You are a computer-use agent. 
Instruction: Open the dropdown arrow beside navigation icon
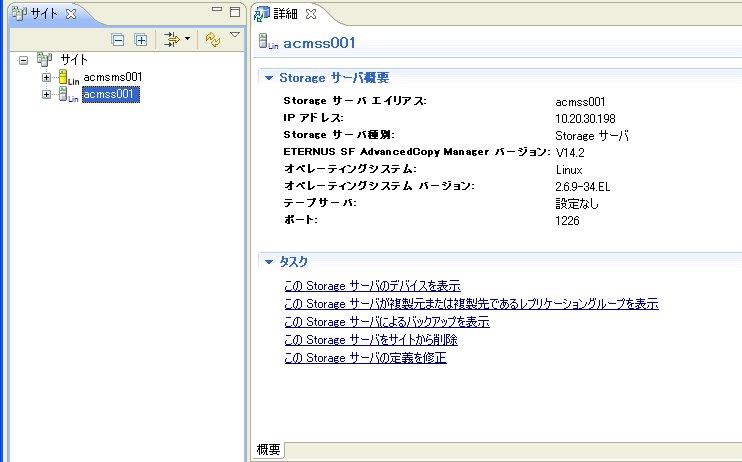187,38
